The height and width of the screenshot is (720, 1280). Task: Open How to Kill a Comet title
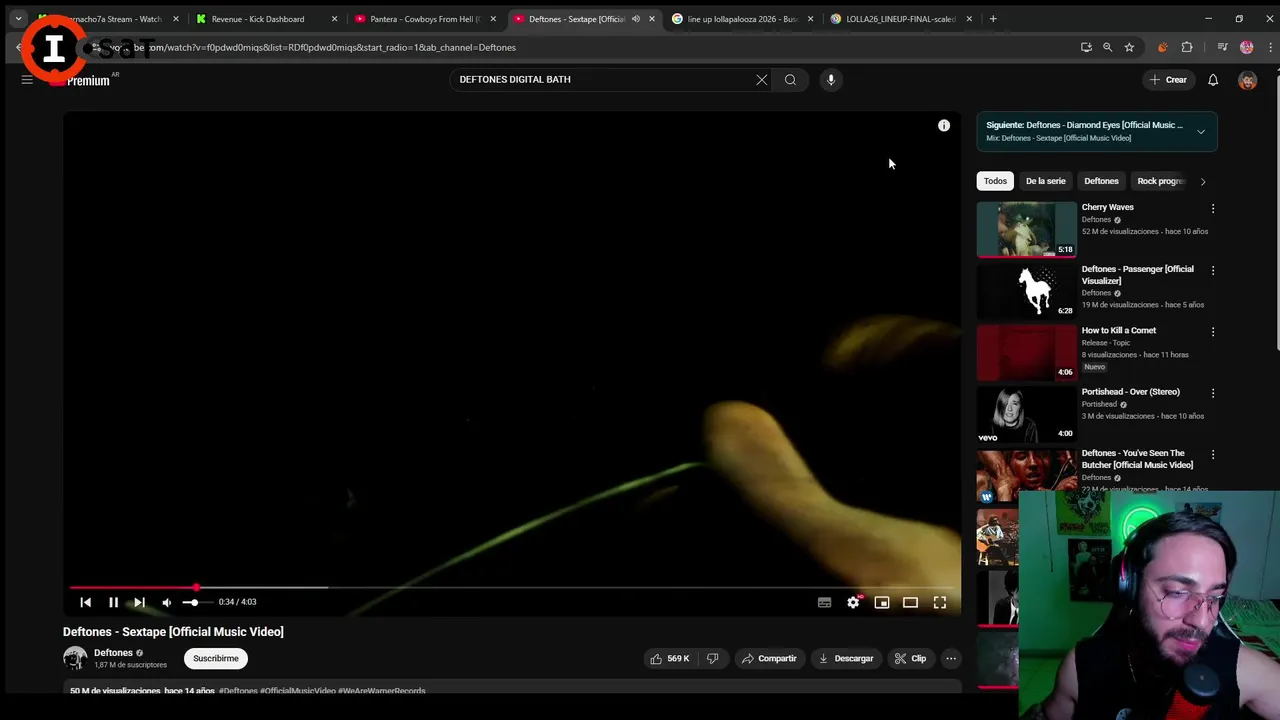(x=1118, y=330)
